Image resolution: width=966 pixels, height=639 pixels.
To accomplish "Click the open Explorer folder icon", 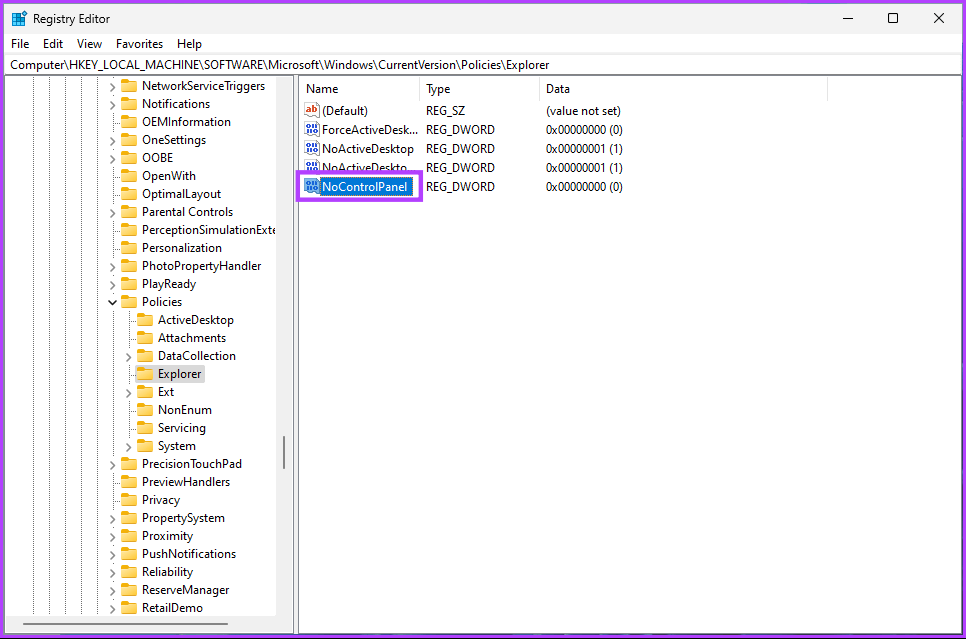I will click(x=145, y=373).
